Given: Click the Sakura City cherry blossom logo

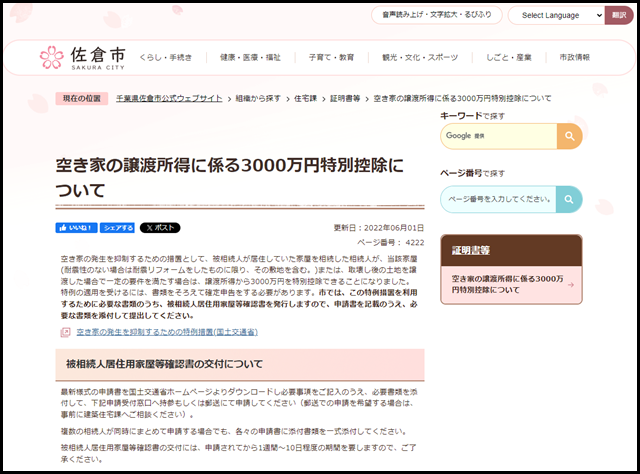Looking at the screenshot, I should click(x=52, y=57).
